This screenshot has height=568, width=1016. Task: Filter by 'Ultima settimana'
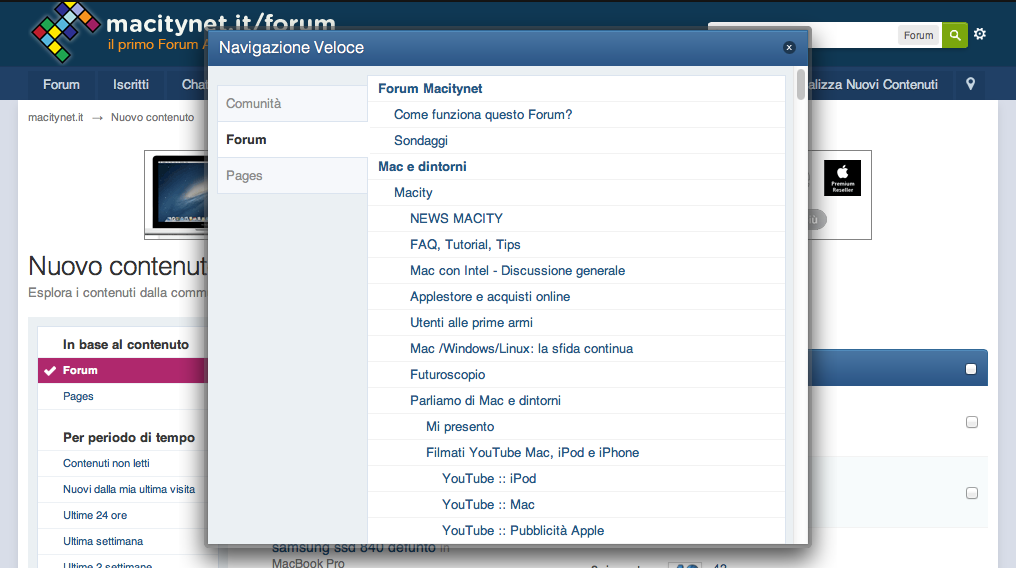tap(103, 541)
